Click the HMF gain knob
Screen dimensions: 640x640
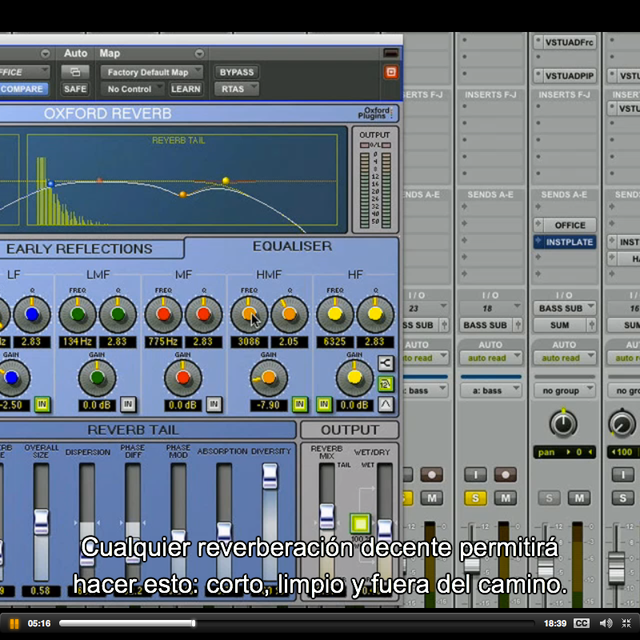pyautogui.click(x=269, y=378)
